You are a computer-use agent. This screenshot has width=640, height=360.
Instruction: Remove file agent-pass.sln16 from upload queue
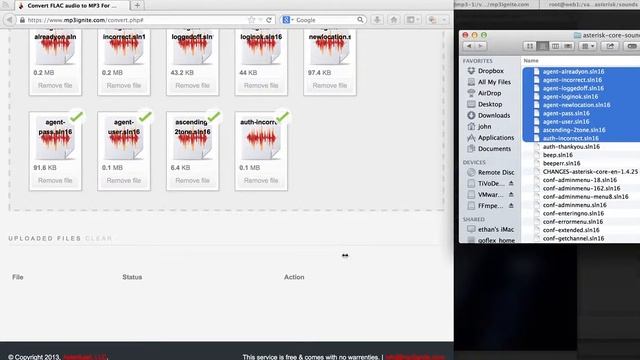[55, 180]
